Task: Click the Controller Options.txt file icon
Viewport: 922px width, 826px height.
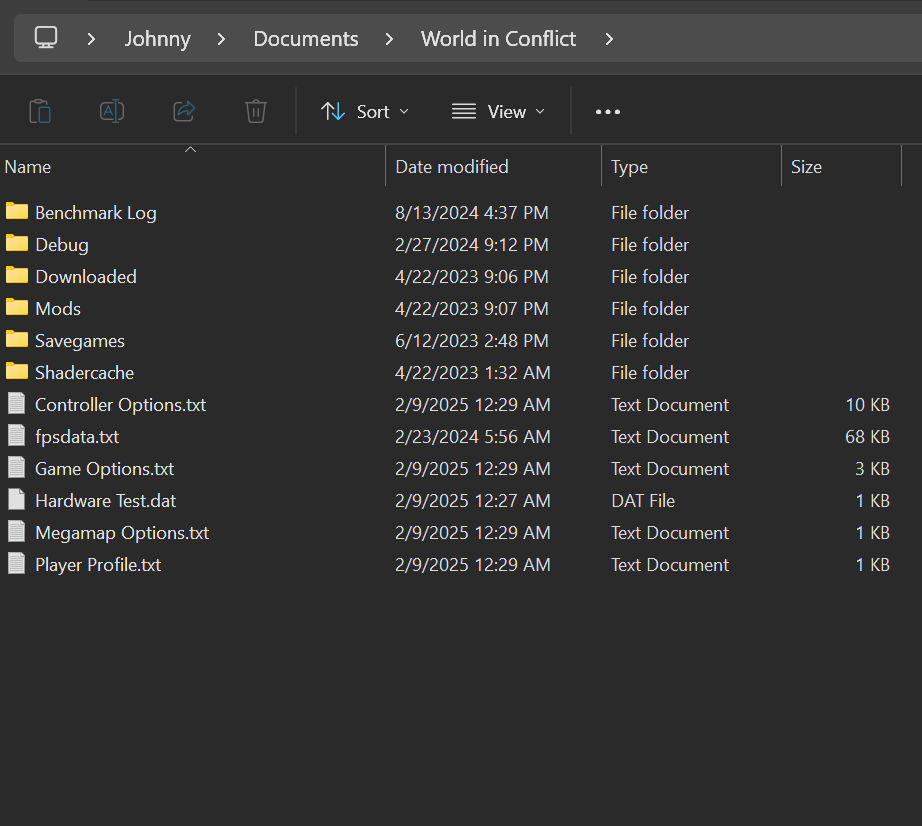Action: [16, 403]
